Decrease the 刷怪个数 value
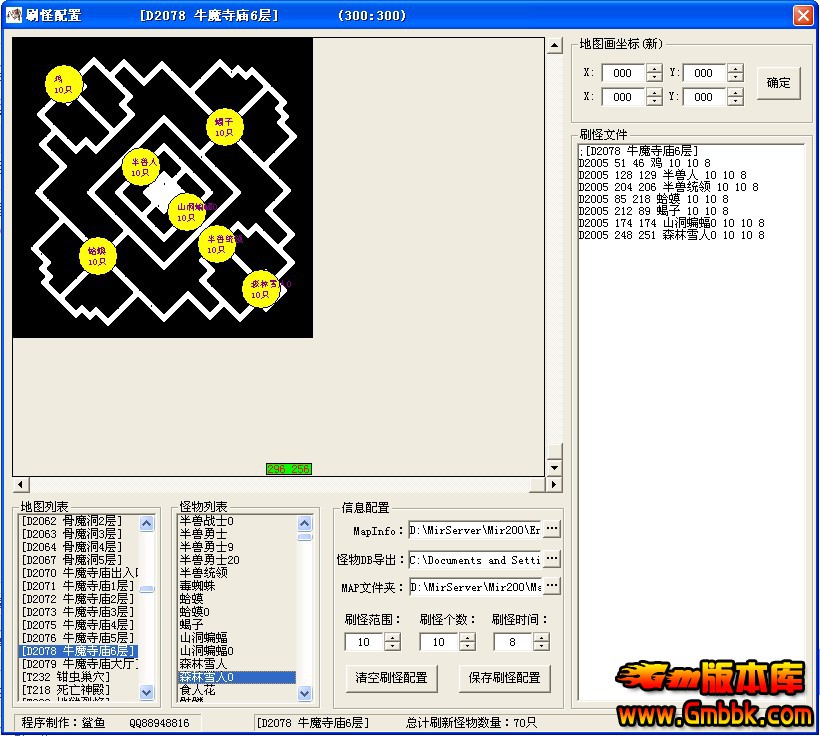The image size is (820, 736). point(468,646)
